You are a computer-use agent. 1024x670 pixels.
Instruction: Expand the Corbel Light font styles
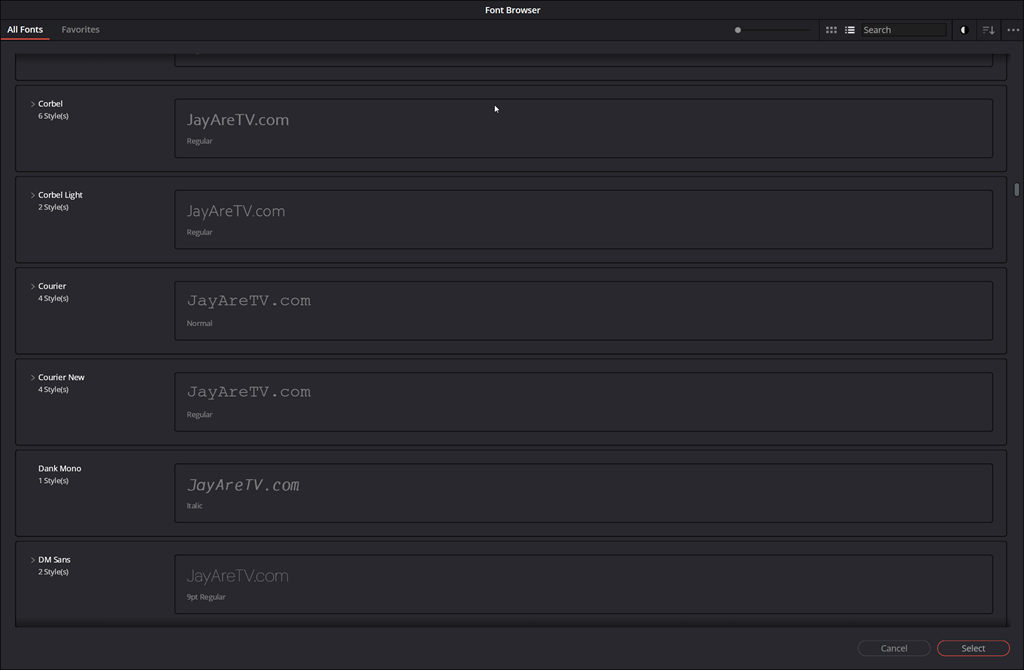(33, 195)
